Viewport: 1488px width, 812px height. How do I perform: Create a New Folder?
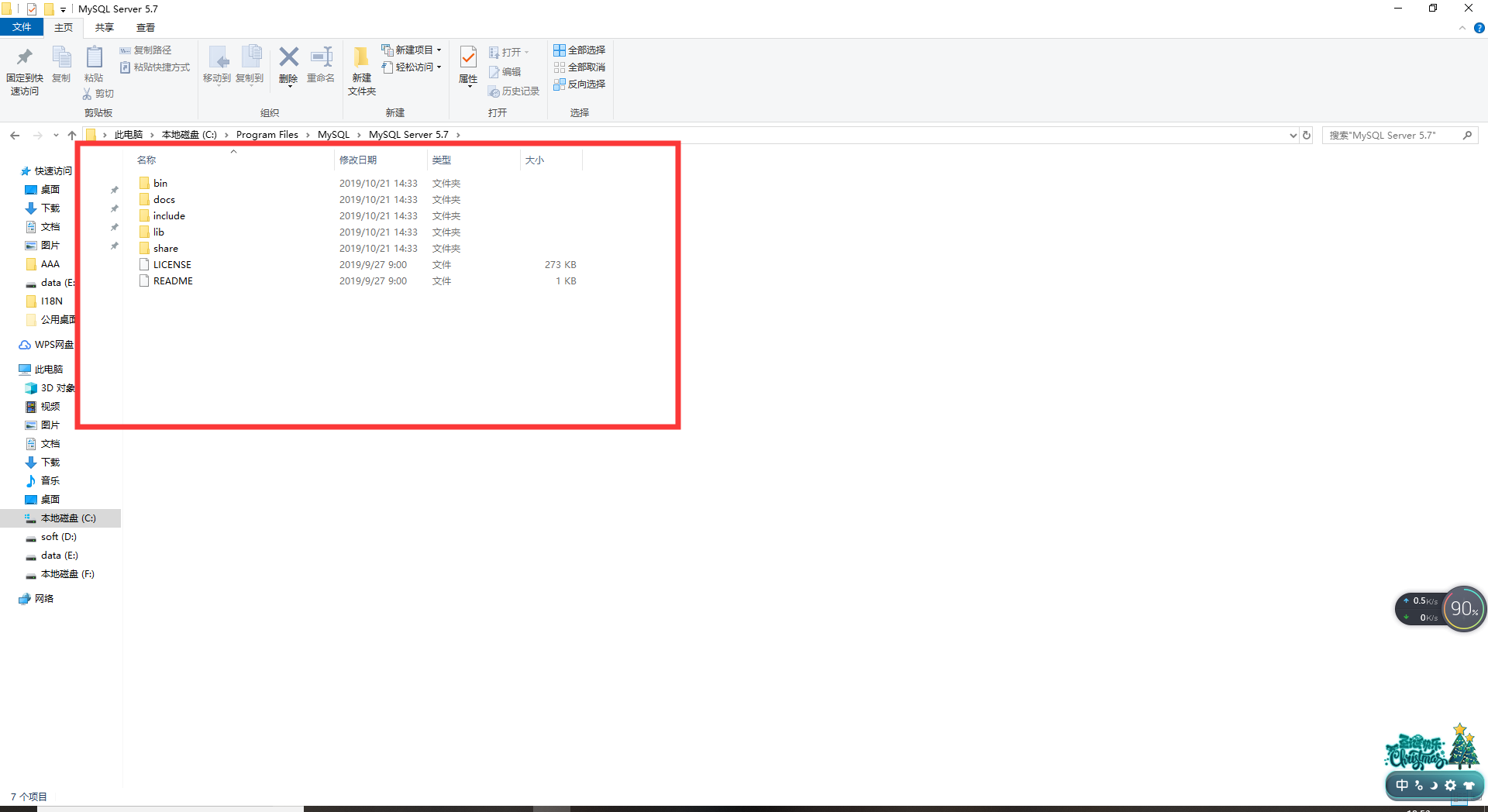tap(362, 71)
